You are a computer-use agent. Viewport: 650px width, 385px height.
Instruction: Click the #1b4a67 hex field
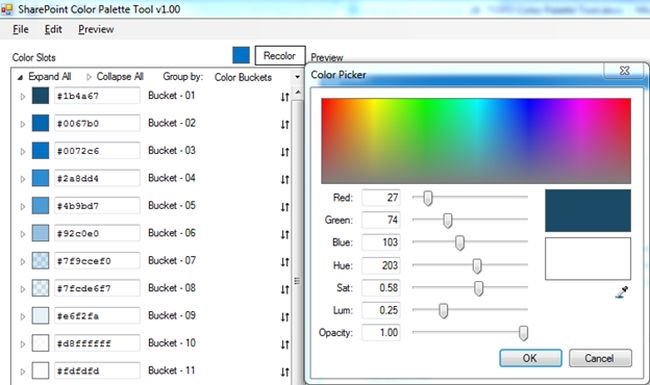(97, 96)
